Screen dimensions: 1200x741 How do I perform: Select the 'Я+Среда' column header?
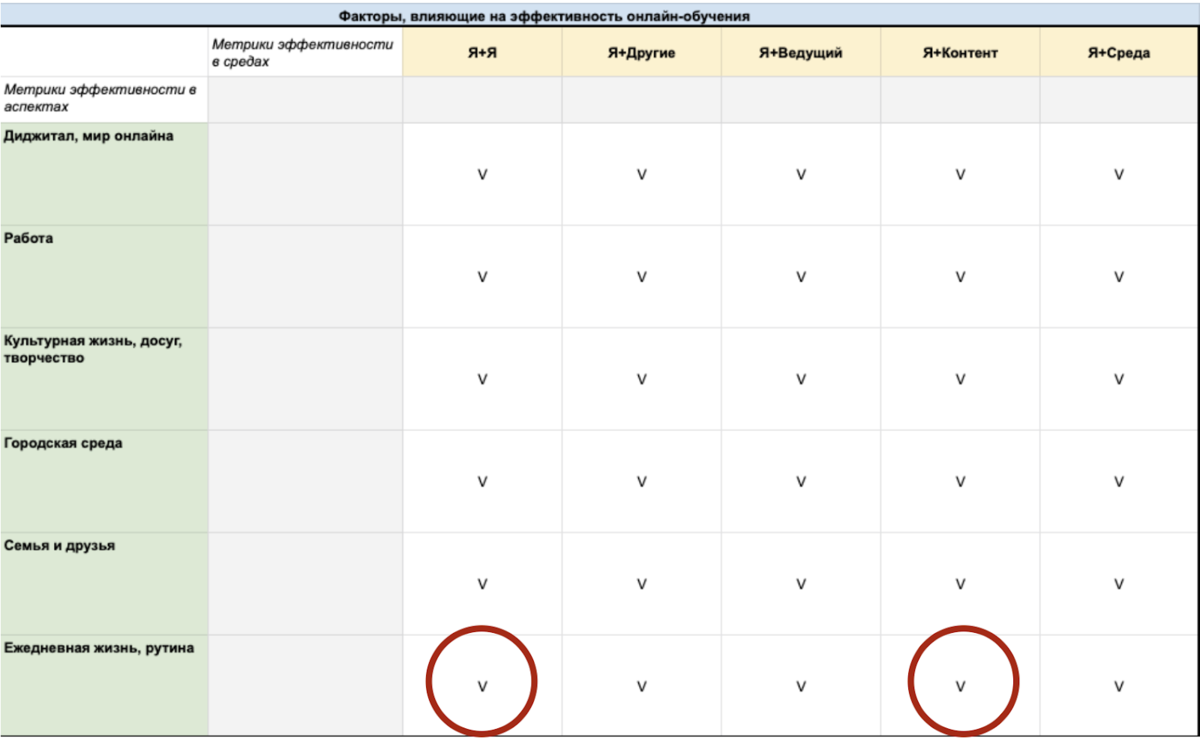1119,53
